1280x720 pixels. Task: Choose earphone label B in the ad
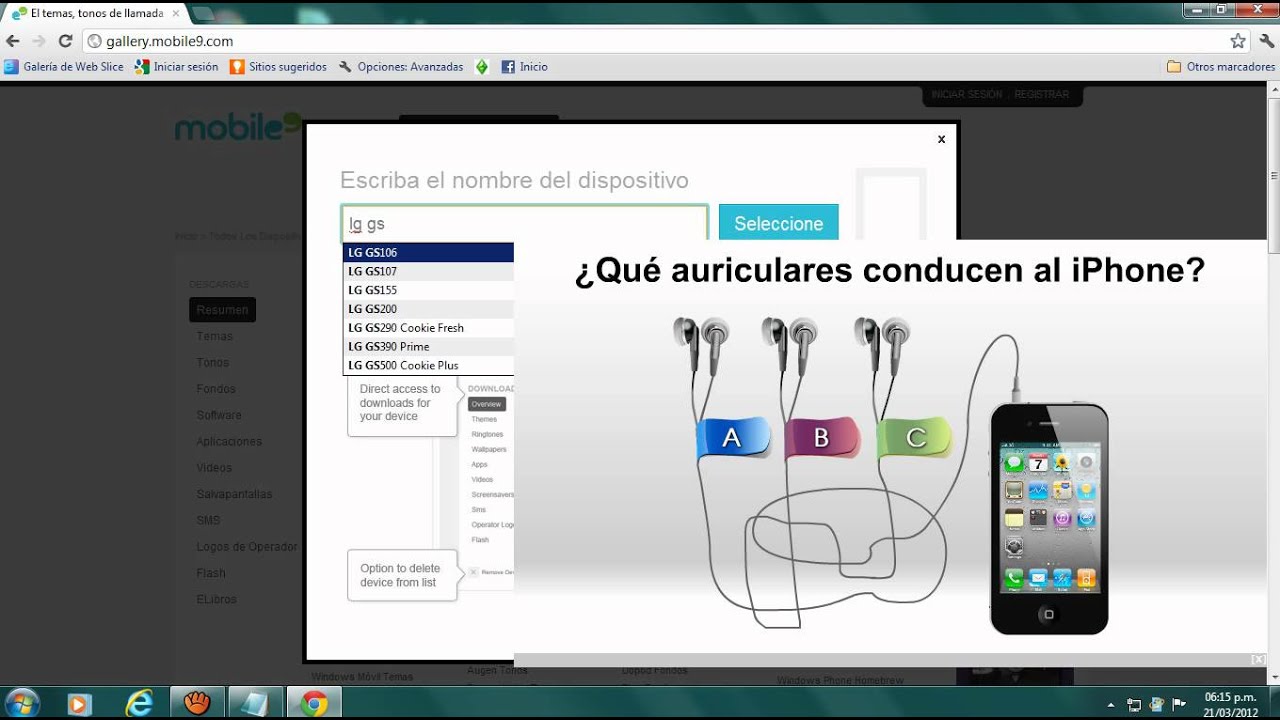click(822, 437)
